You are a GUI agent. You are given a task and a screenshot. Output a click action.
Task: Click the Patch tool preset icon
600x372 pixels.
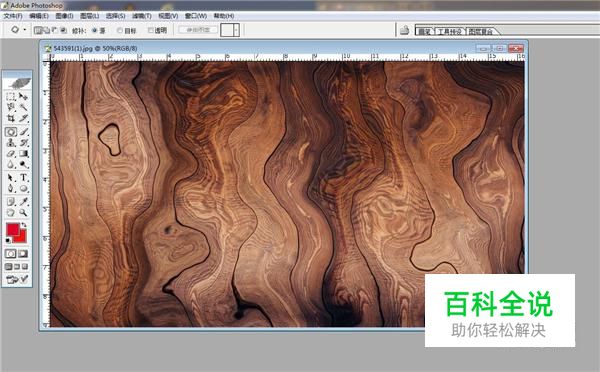15,29
